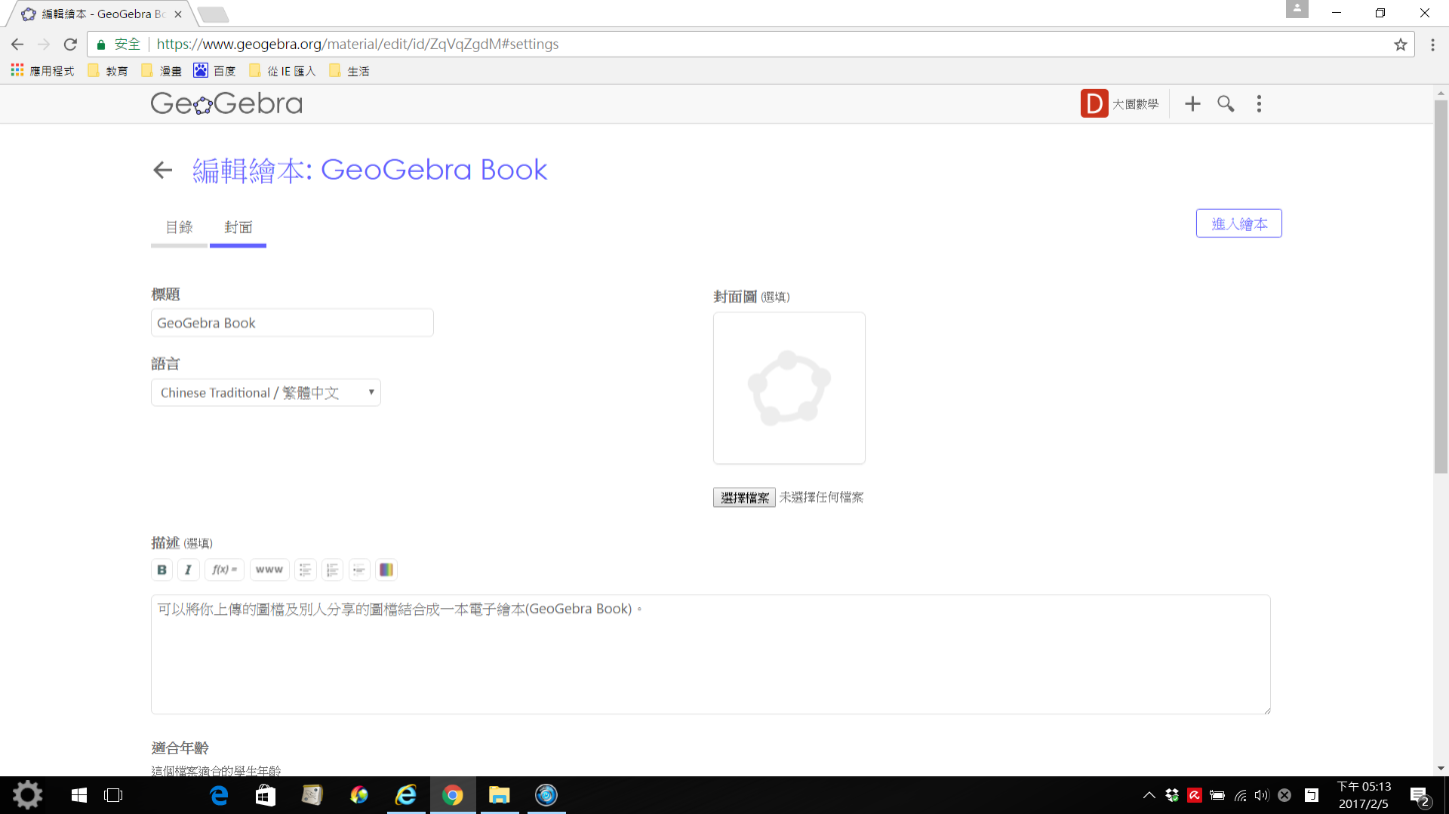Open the 生活 bookmarks folder
Image resolution: width=1449 pixels, height=814 pixels.
(349, 71)
